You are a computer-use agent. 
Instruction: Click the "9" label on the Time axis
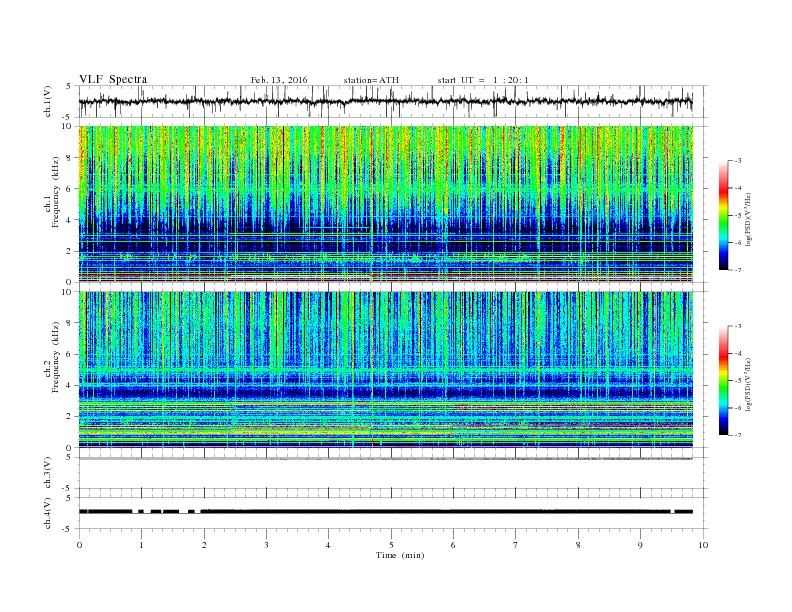[640, 545]
